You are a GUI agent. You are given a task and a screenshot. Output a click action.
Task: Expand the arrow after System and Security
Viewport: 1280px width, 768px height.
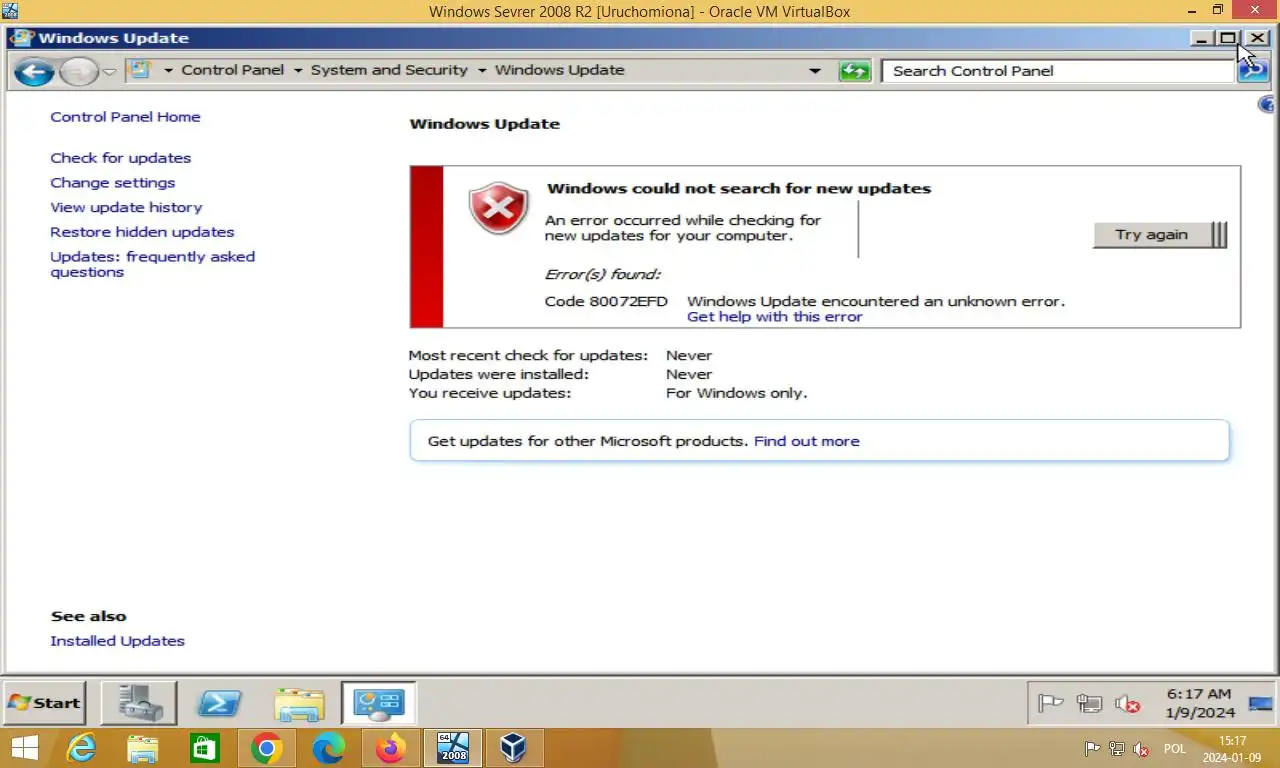point(482,71)
